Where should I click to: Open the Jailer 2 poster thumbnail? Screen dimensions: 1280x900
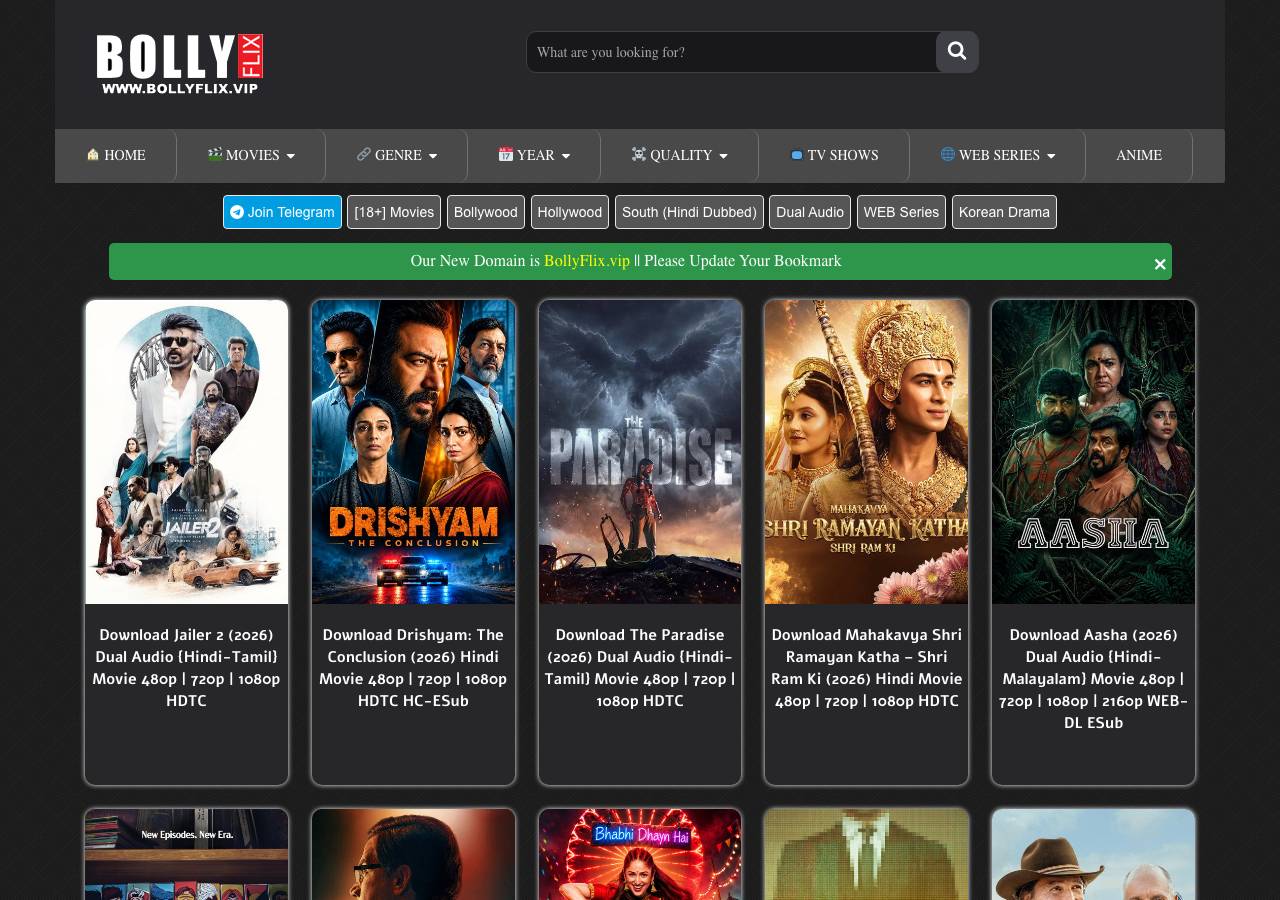(187, 452)
